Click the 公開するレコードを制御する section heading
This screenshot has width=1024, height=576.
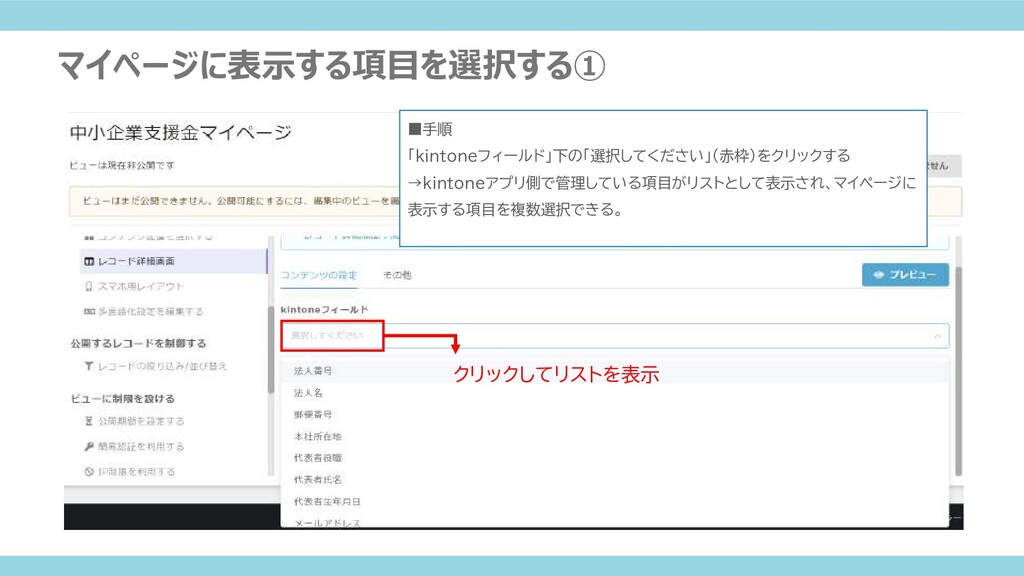138,344
